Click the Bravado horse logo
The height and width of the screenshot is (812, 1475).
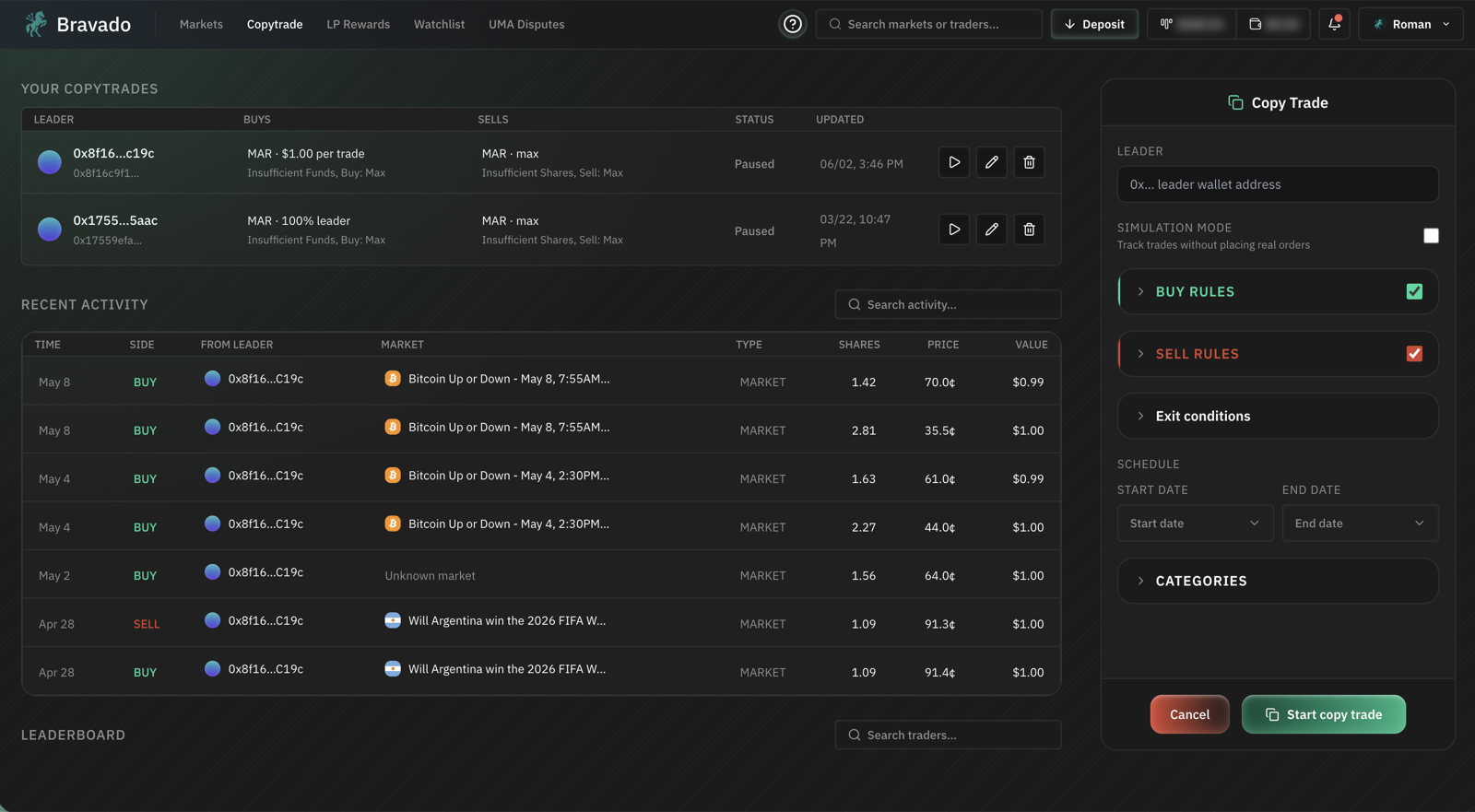click(36, 24)
